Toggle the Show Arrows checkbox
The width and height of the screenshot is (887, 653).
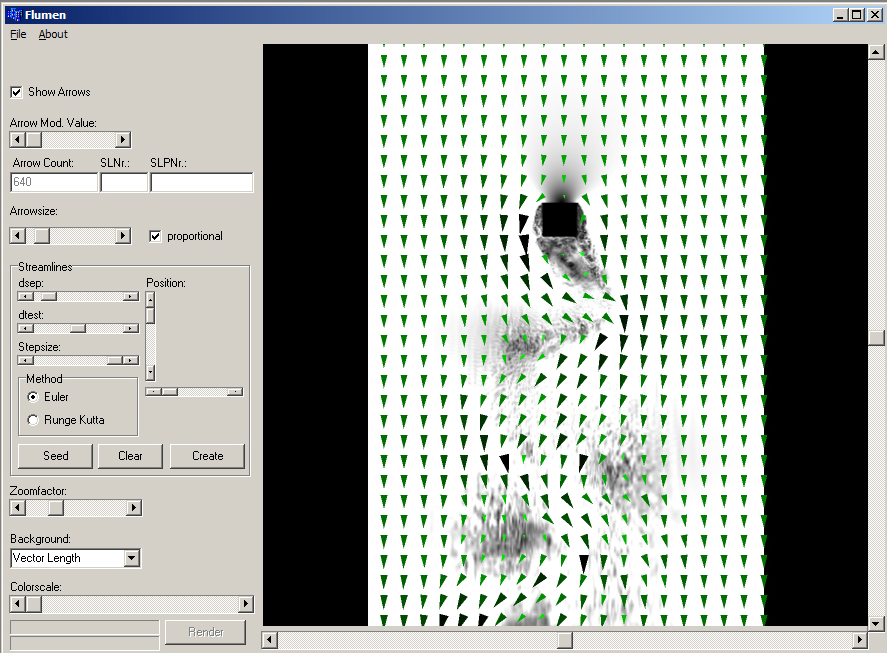(16, 92)
